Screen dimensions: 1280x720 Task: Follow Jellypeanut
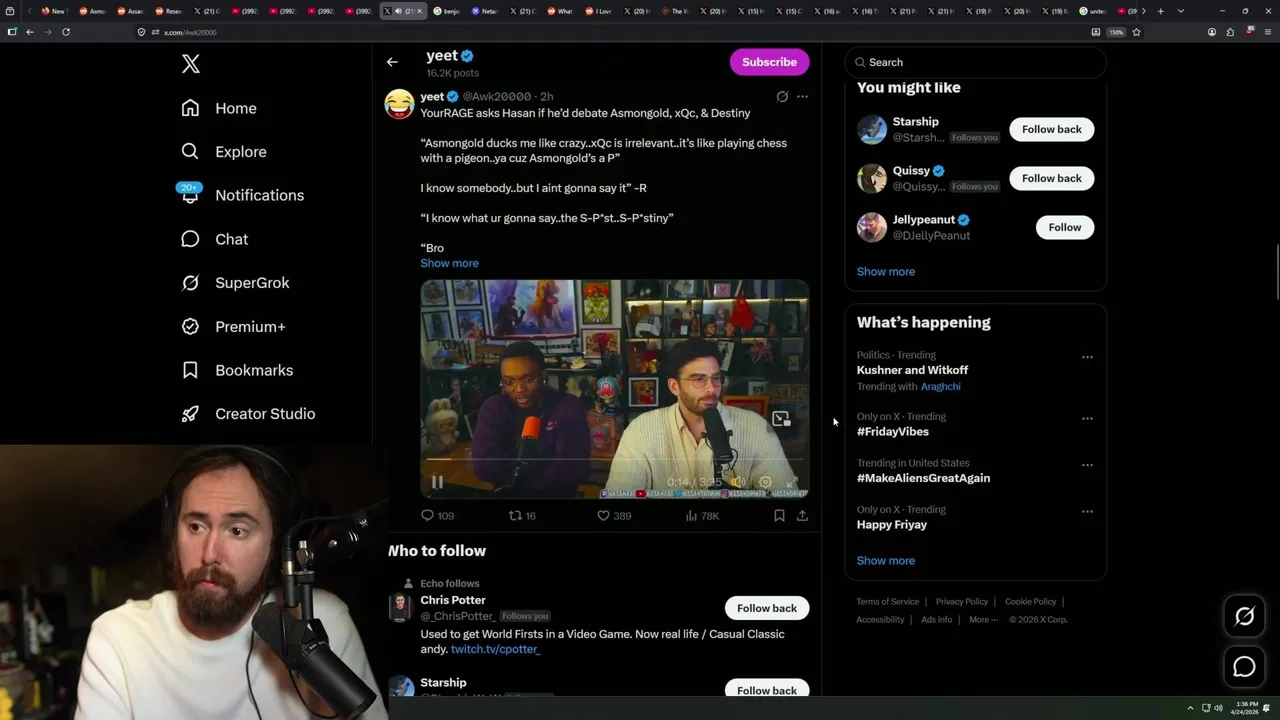click(1065, 227)
